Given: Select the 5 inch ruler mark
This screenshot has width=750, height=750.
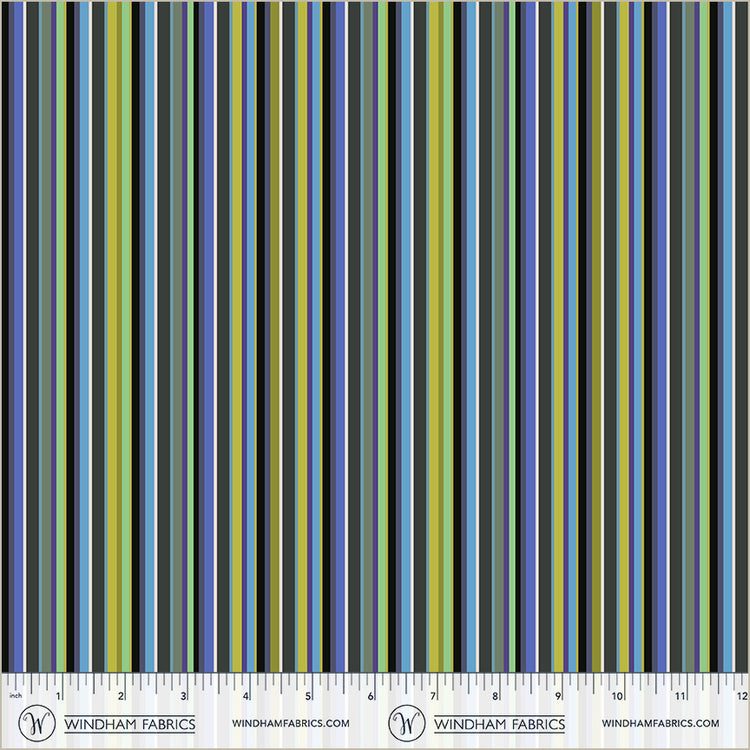Looking at the screenshot, I should (308, 694).
